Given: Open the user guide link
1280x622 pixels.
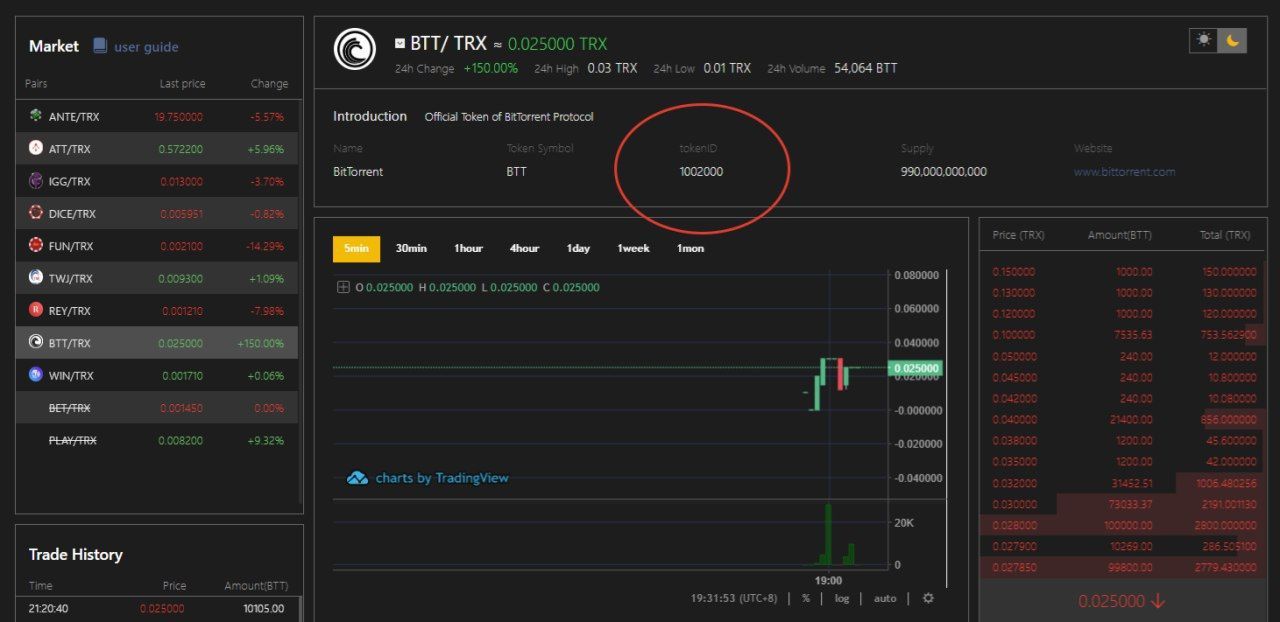Looking at the screenshot, I should (x=146, y=46).
